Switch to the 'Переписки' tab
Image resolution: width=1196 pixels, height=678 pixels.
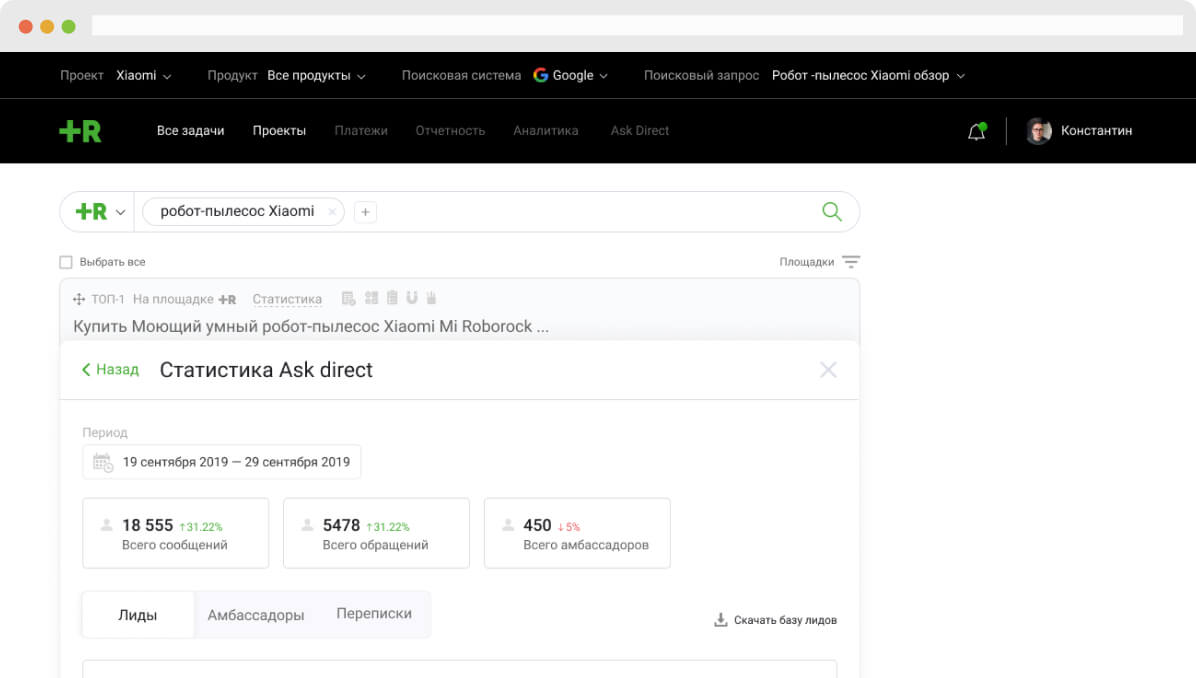pyautogui.click(x=374, y=614)
